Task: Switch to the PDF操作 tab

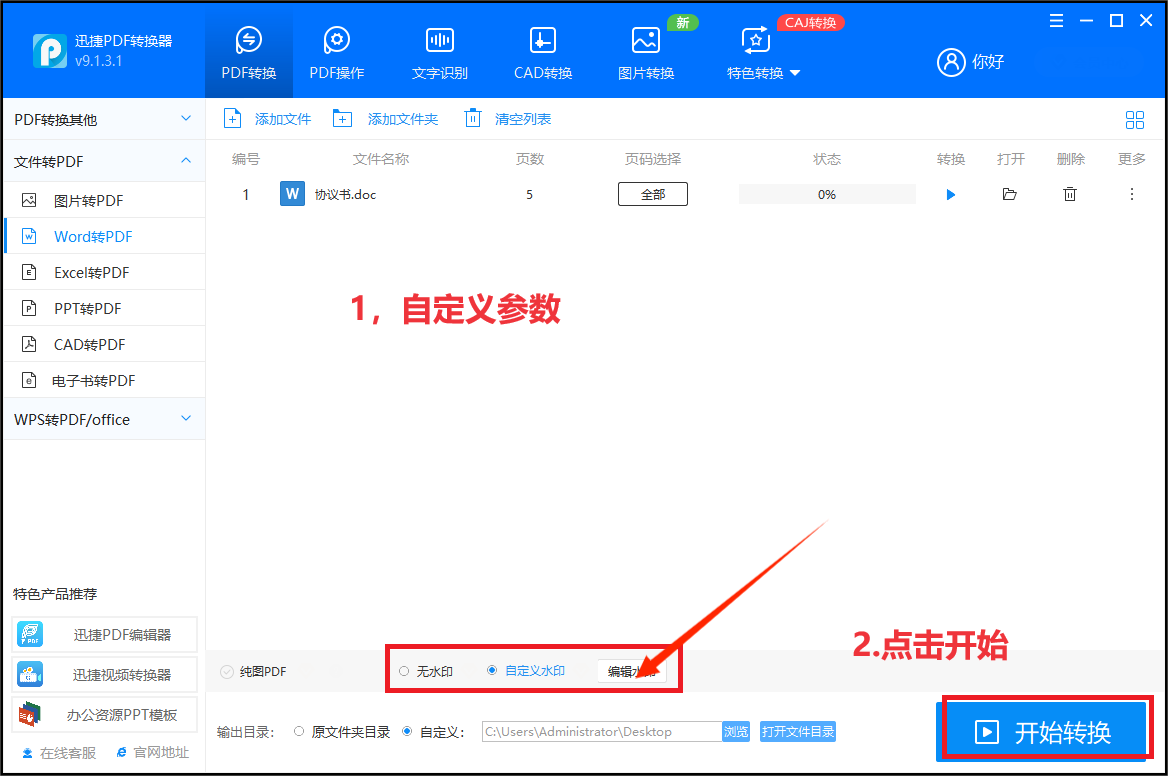Action: coord(337,52)
